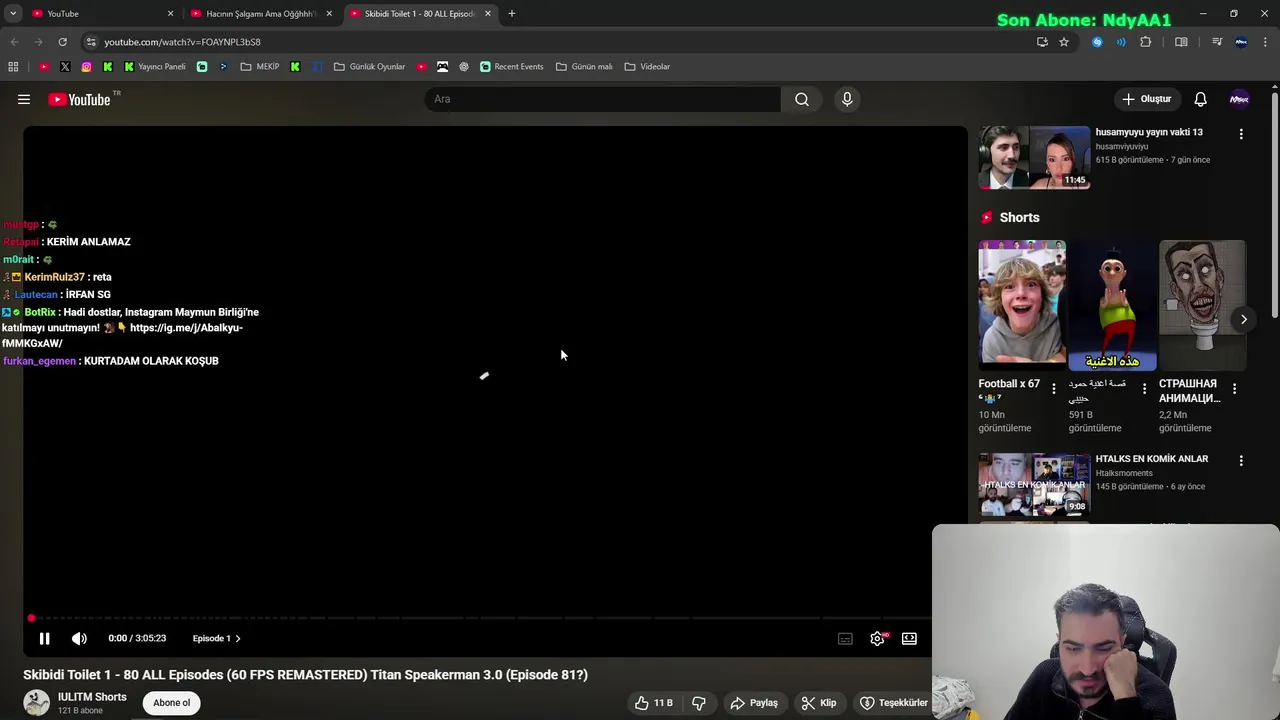Image resolution: width=1280 pixels, height=720 pixels.
Task: Open options for Football x 67 short
Action: (x=1053, y=389)
